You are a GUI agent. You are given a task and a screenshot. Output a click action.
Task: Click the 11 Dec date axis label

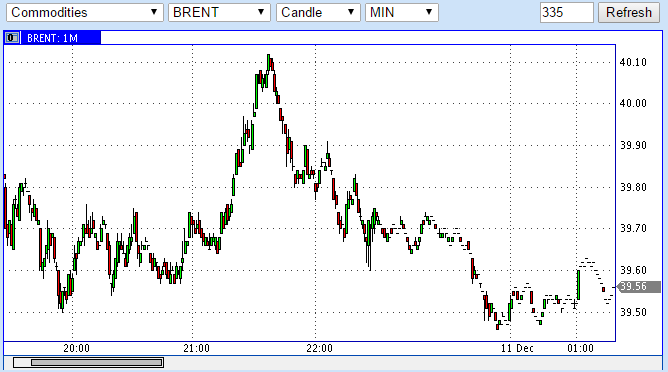coord(517,349)
